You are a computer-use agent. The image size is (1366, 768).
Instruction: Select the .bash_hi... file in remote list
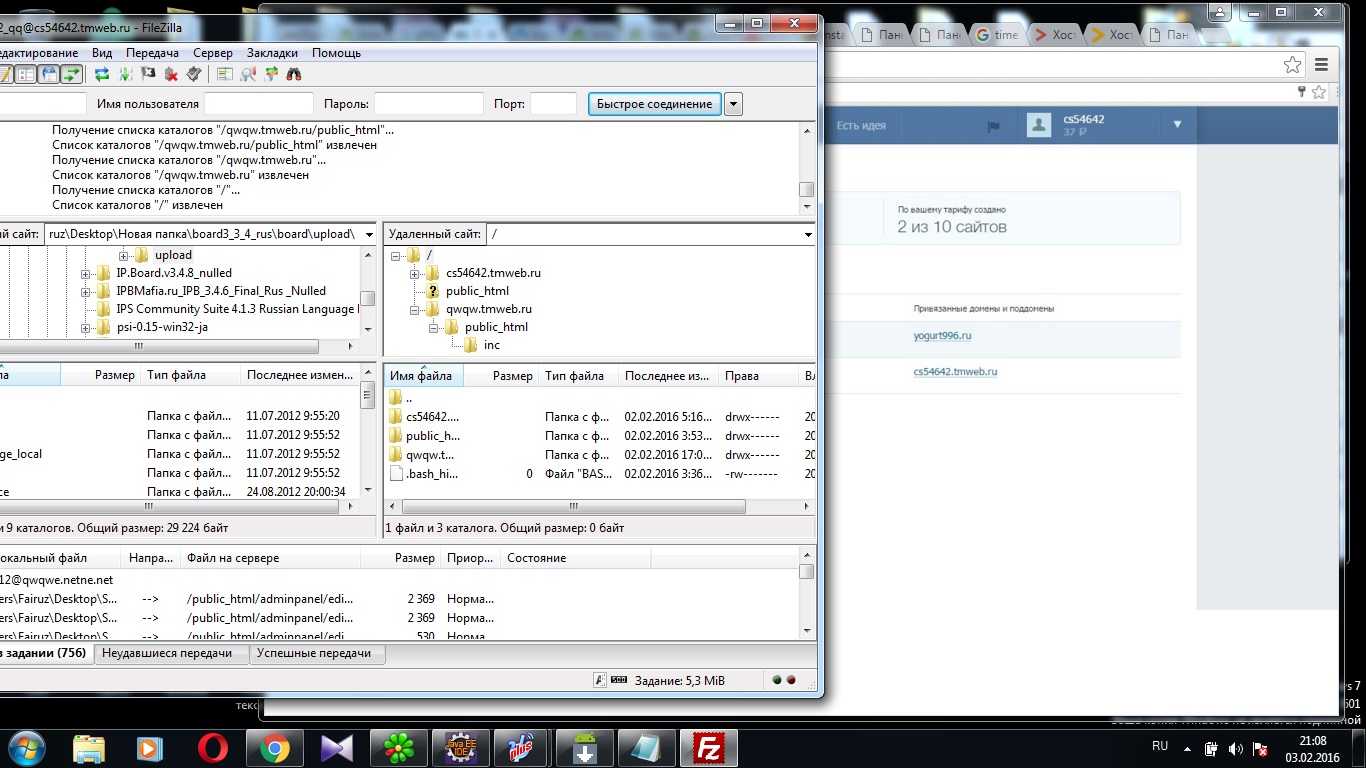(600, 474)
